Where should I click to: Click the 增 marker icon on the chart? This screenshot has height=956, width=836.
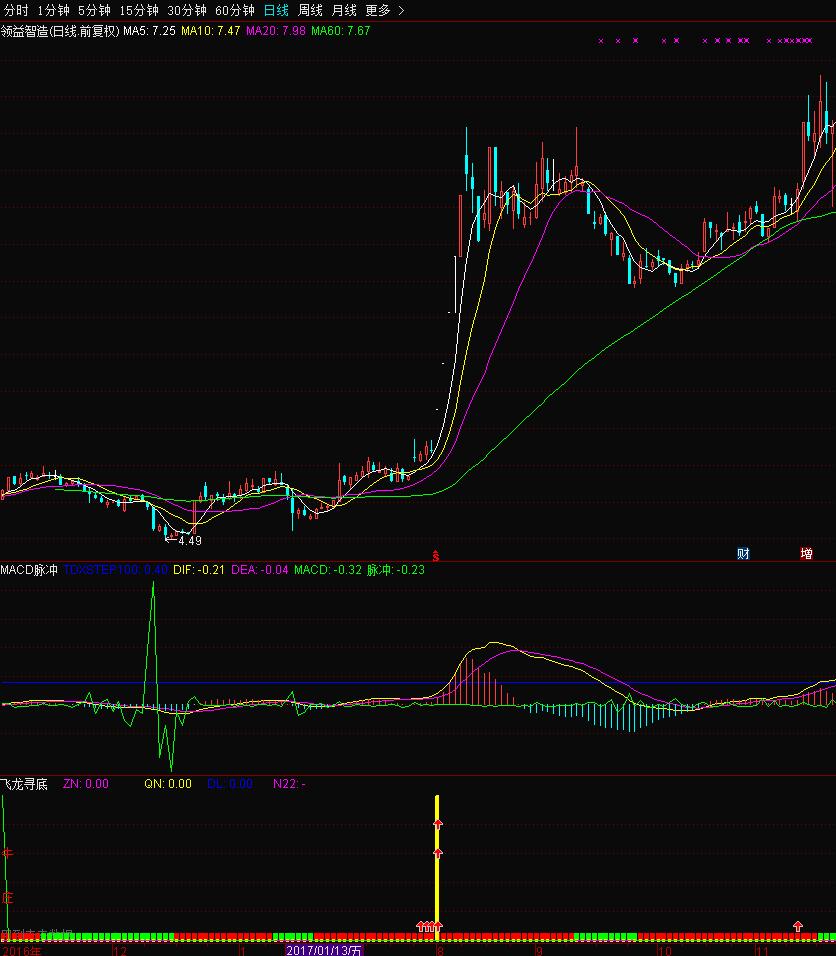pos(806,553)
